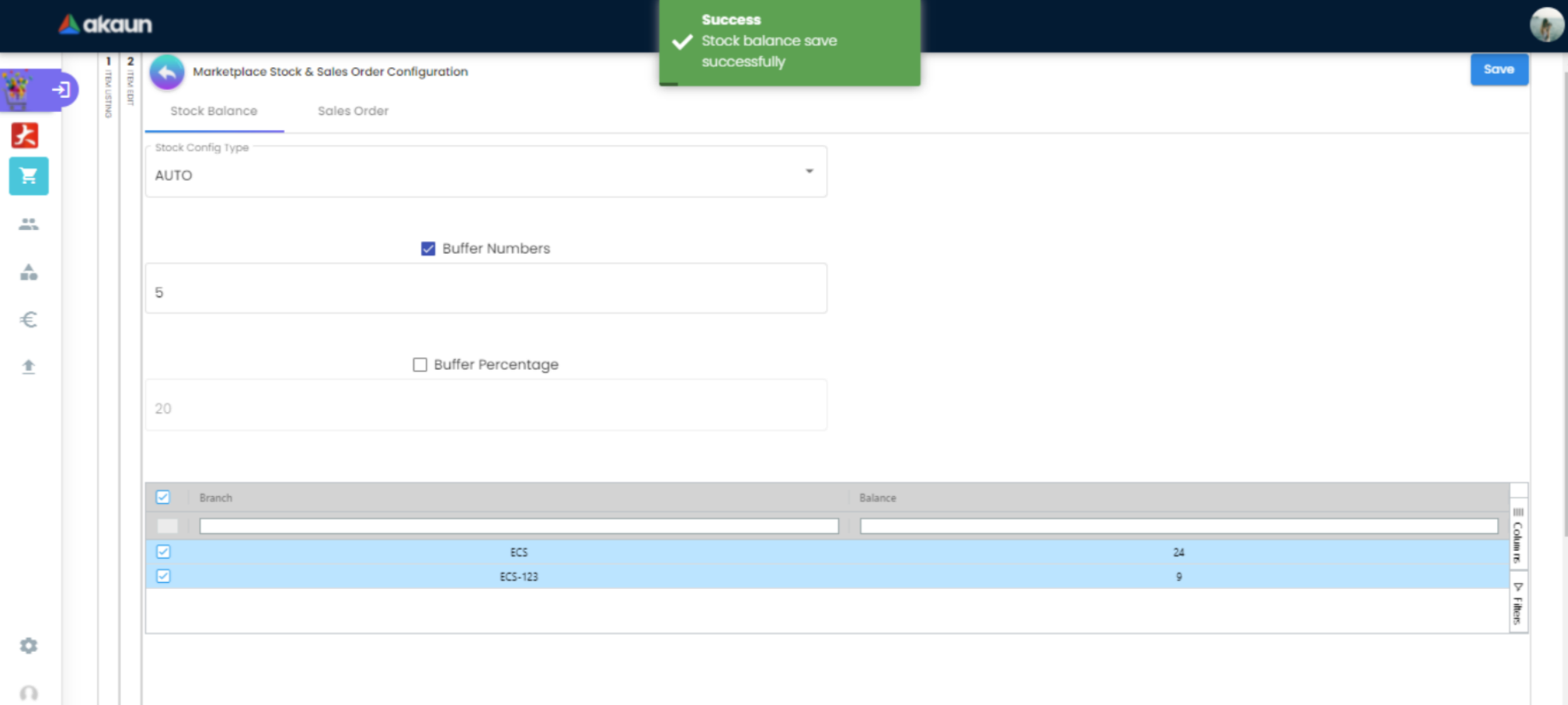Open the euro currency sidebar icon
1568x705 pixels.
click(28, 320)
